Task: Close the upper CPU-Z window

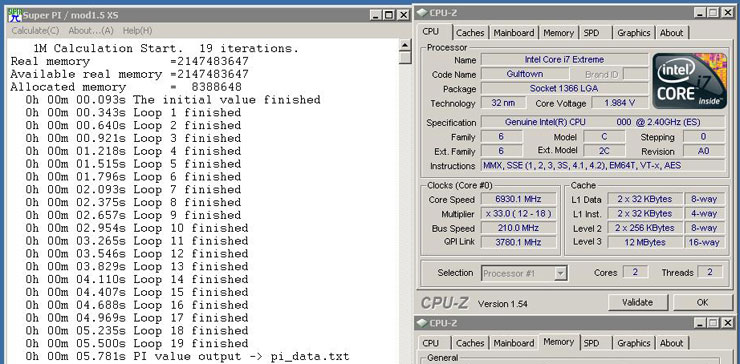Action: [x=727, y=13]
